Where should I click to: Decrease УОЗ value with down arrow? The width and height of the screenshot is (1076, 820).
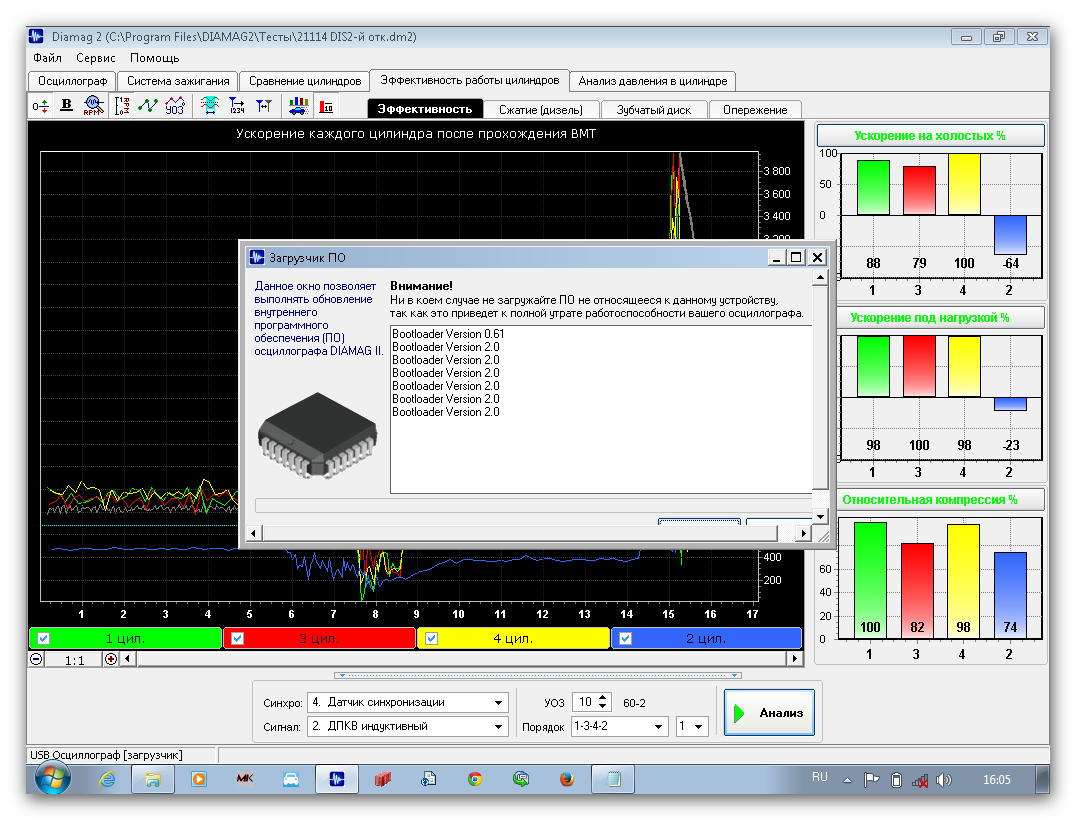(603, 707)
